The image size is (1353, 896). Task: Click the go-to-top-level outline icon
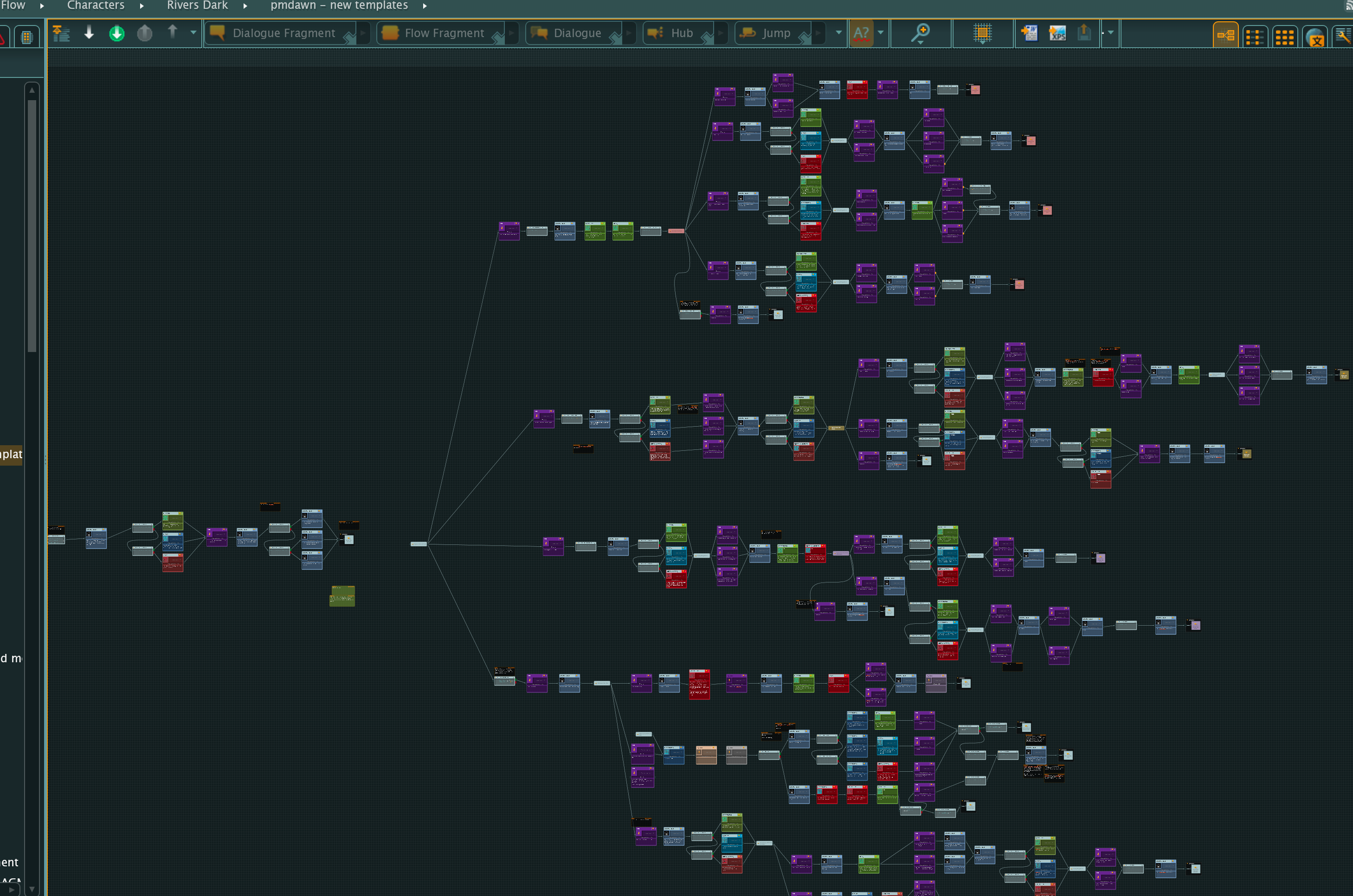[x=61, y=33]
